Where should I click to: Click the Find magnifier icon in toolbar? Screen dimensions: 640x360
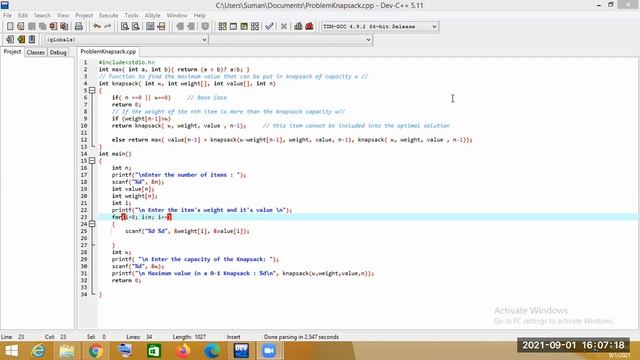(125, 27)
